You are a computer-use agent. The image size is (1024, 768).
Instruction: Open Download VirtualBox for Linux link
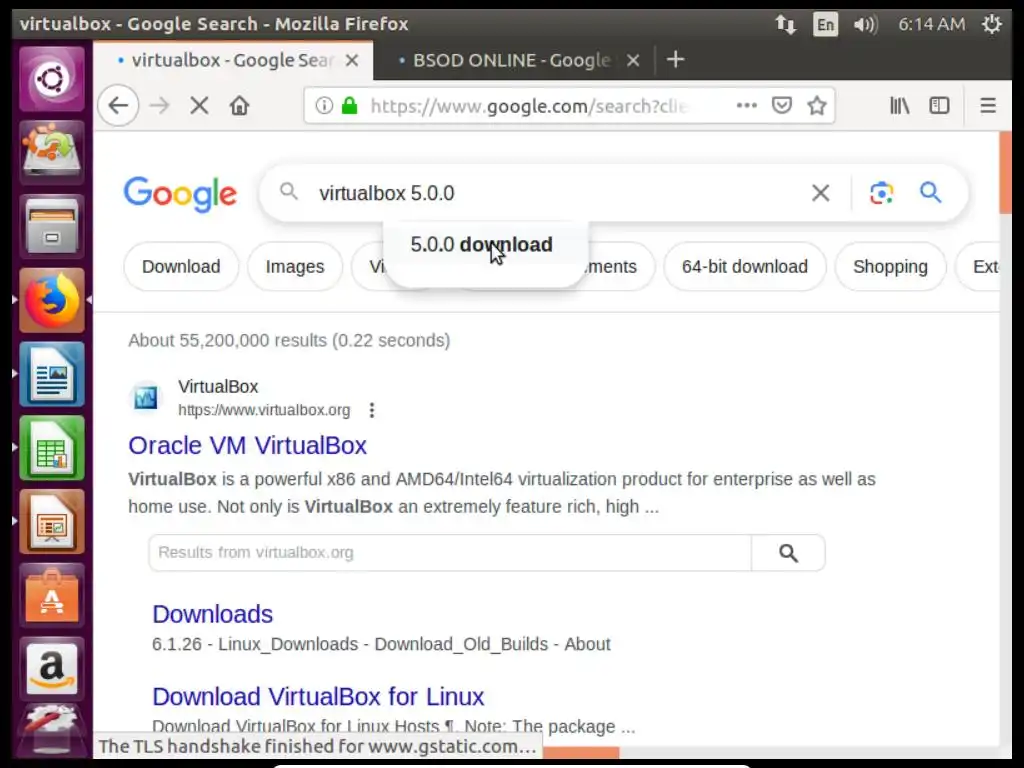318,697
